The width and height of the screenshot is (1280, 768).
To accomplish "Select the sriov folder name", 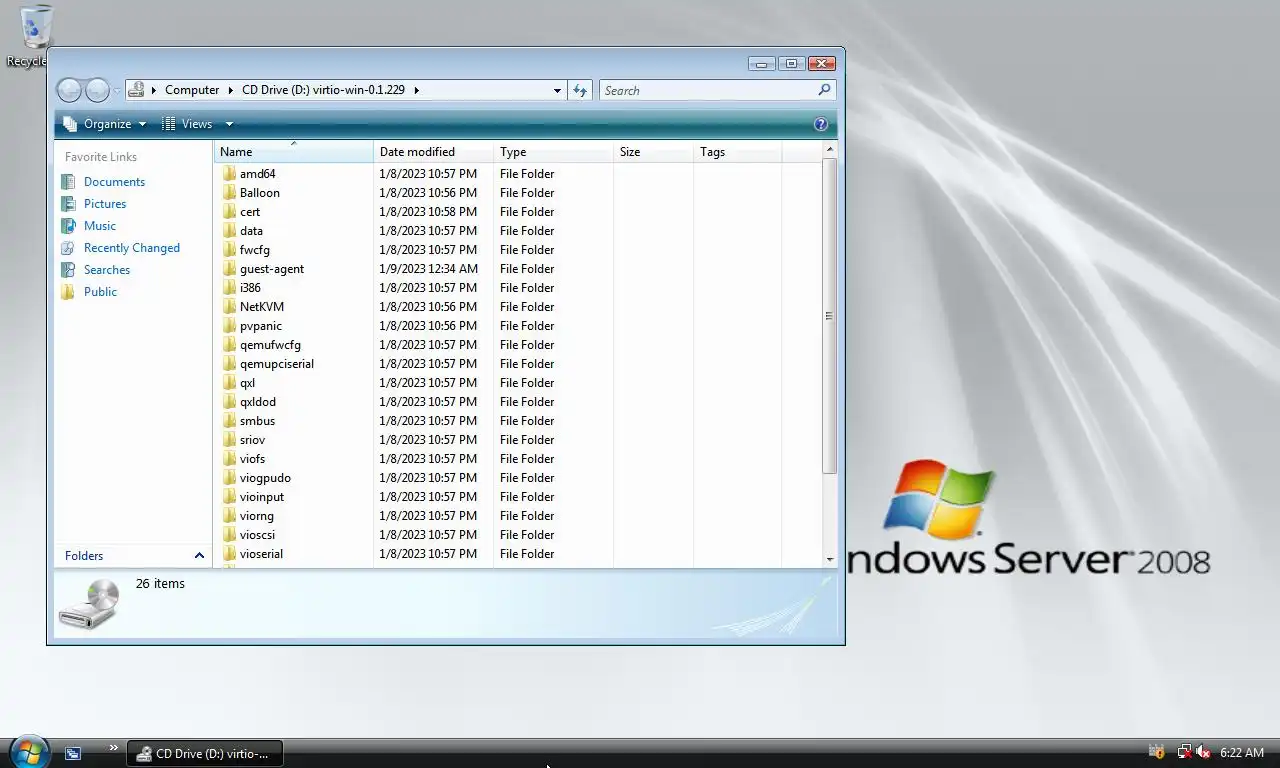I will click(x=252, y=439).
